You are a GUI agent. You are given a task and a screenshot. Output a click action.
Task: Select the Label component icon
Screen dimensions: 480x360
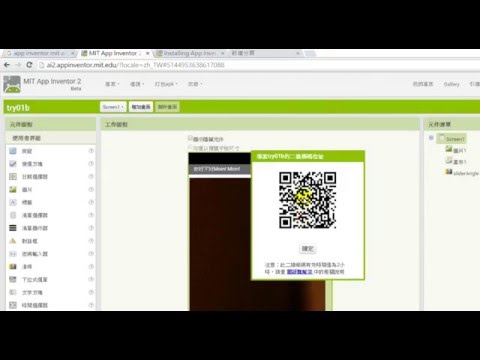point(13,202)
